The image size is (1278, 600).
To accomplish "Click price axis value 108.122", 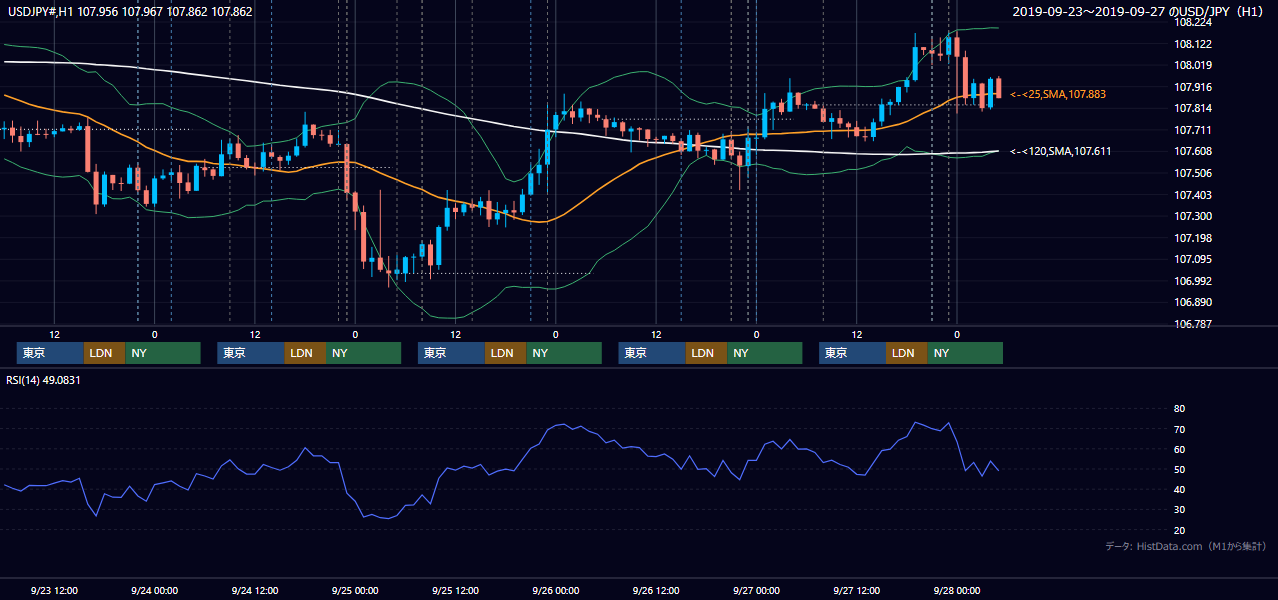I will (x=1193, y=44).
